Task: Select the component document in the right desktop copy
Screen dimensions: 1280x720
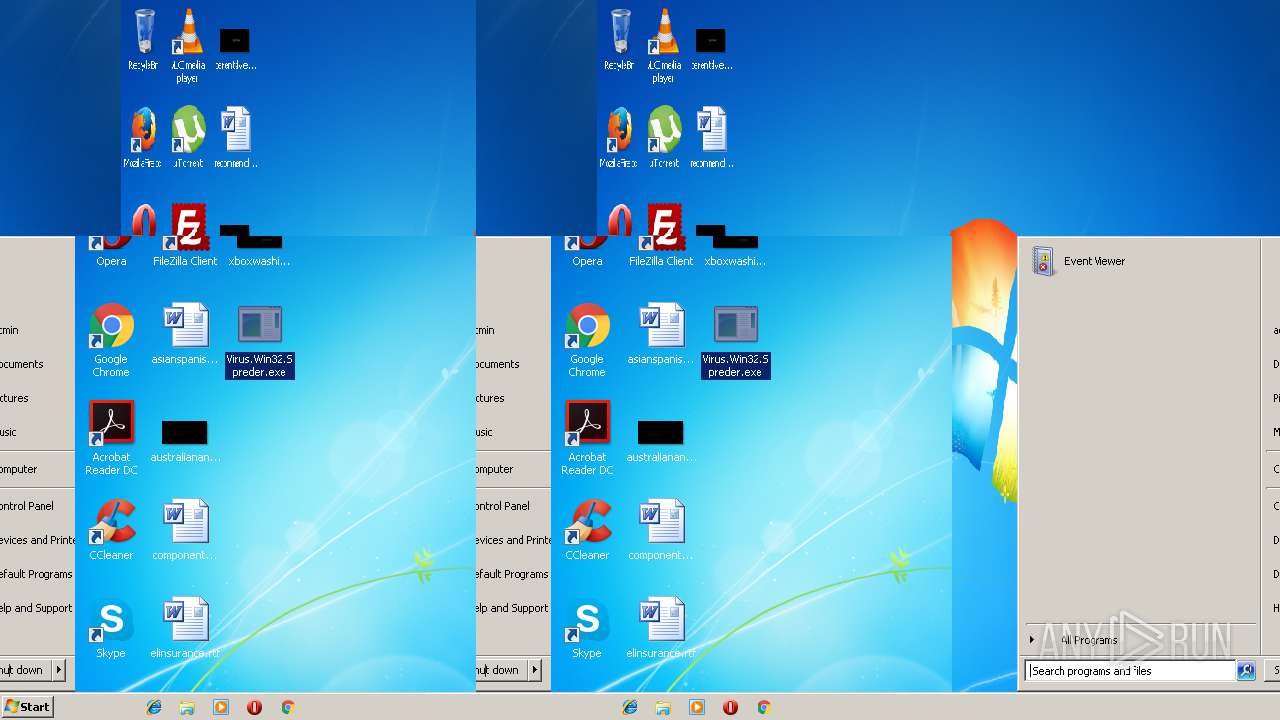Action: [661, 530]
